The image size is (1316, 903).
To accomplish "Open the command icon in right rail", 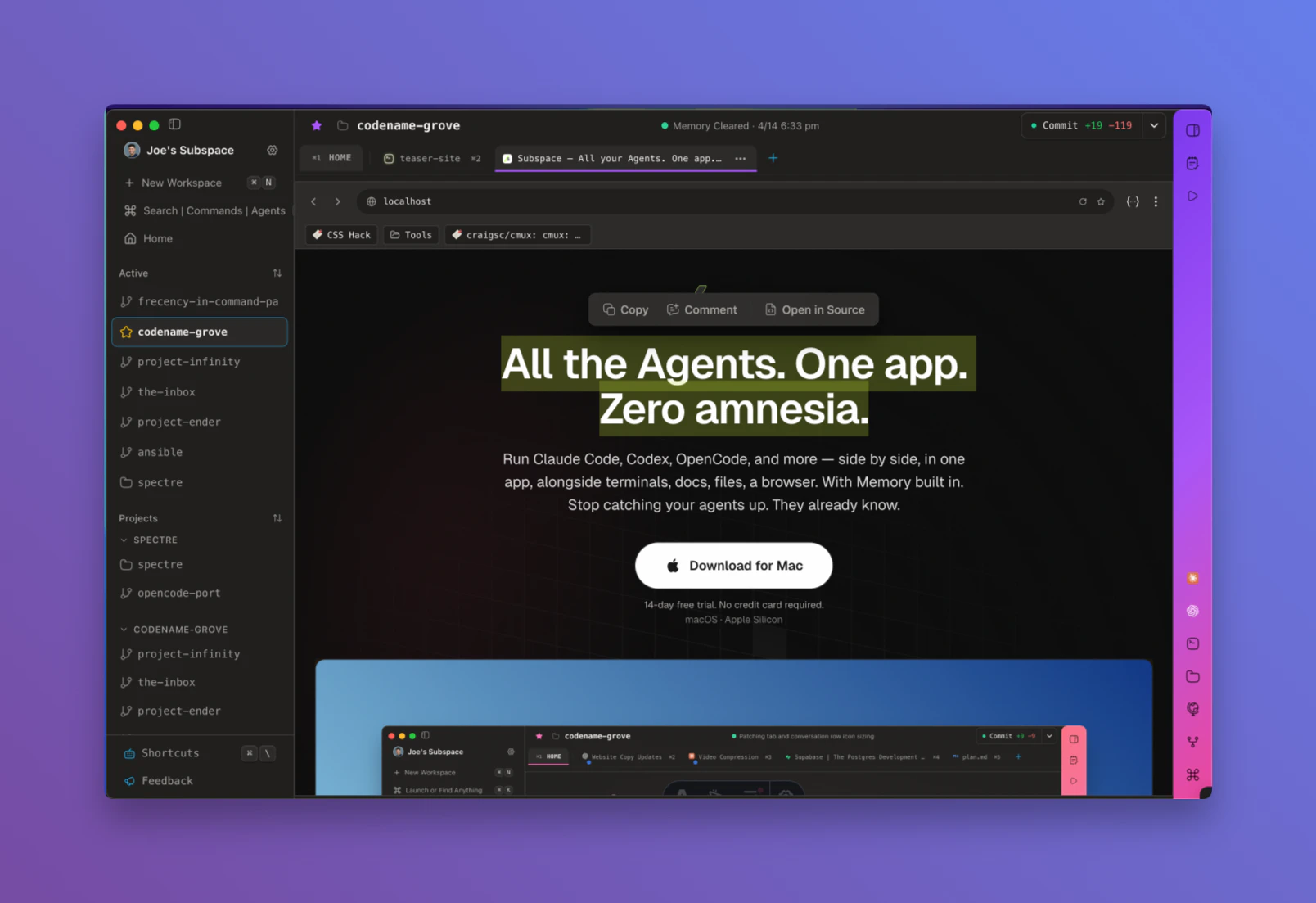I will click(1192, 774).
